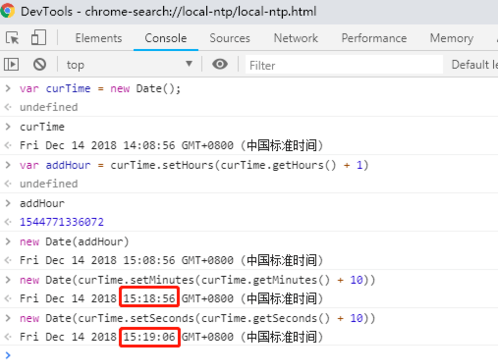The width and height of the screenshot is (498, 364).
Task: Click the output with time 14:08:56
Action: click(x=171, y=146)
